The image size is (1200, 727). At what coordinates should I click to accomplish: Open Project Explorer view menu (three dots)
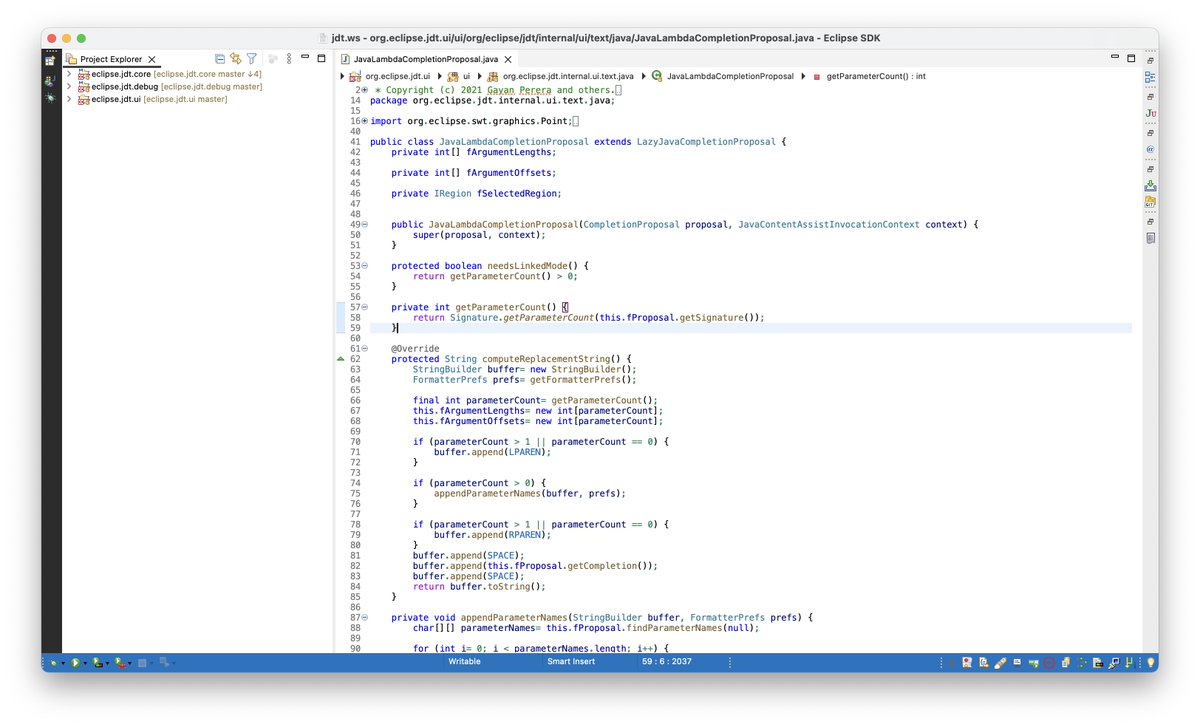pyautogui.click(x=288, y=59)
